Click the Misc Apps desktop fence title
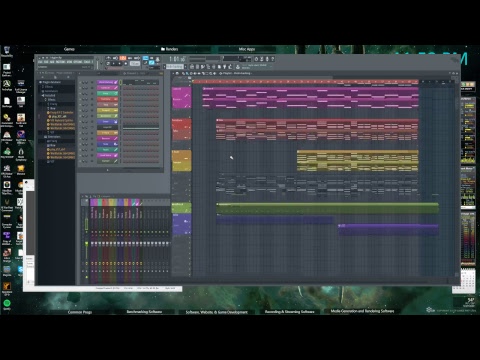480x360 pixels. point(247,49)
